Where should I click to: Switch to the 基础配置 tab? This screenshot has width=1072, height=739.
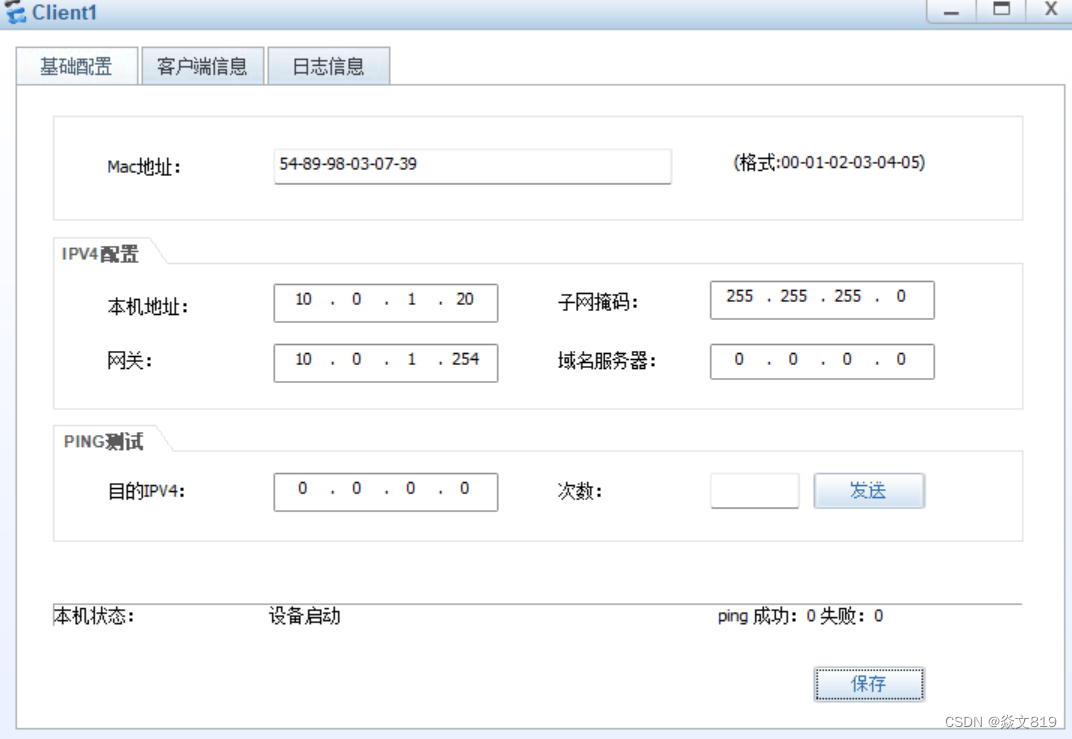pos(77,66)
